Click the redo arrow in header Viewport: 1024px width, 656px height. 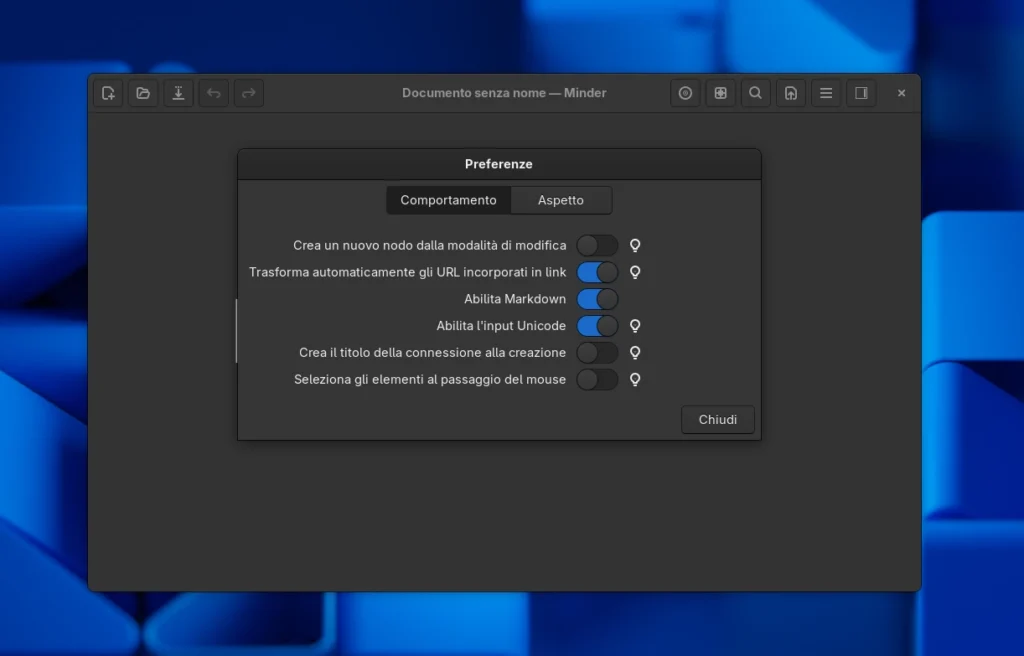[249, 93]
